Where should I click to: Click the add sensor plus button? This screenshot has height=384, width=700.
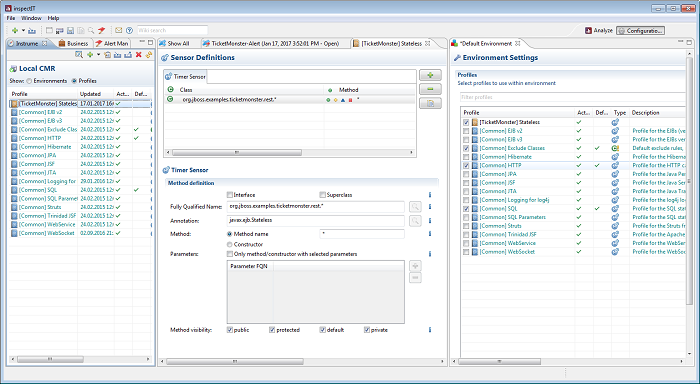click(430, 75)
